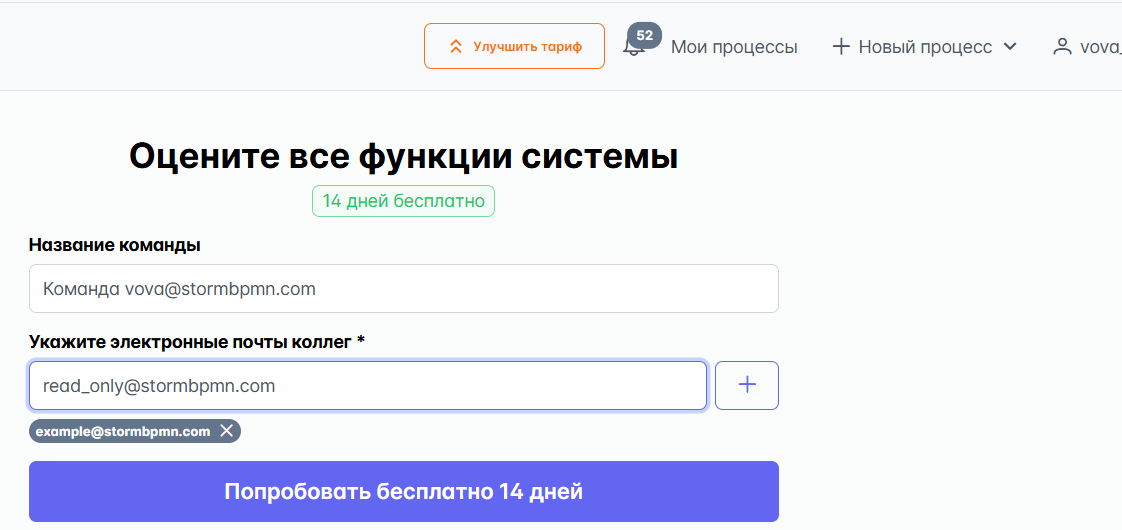Click the Оцените все функции системы heading
This screenshot has width=1122, height=530.
point(404,156)
